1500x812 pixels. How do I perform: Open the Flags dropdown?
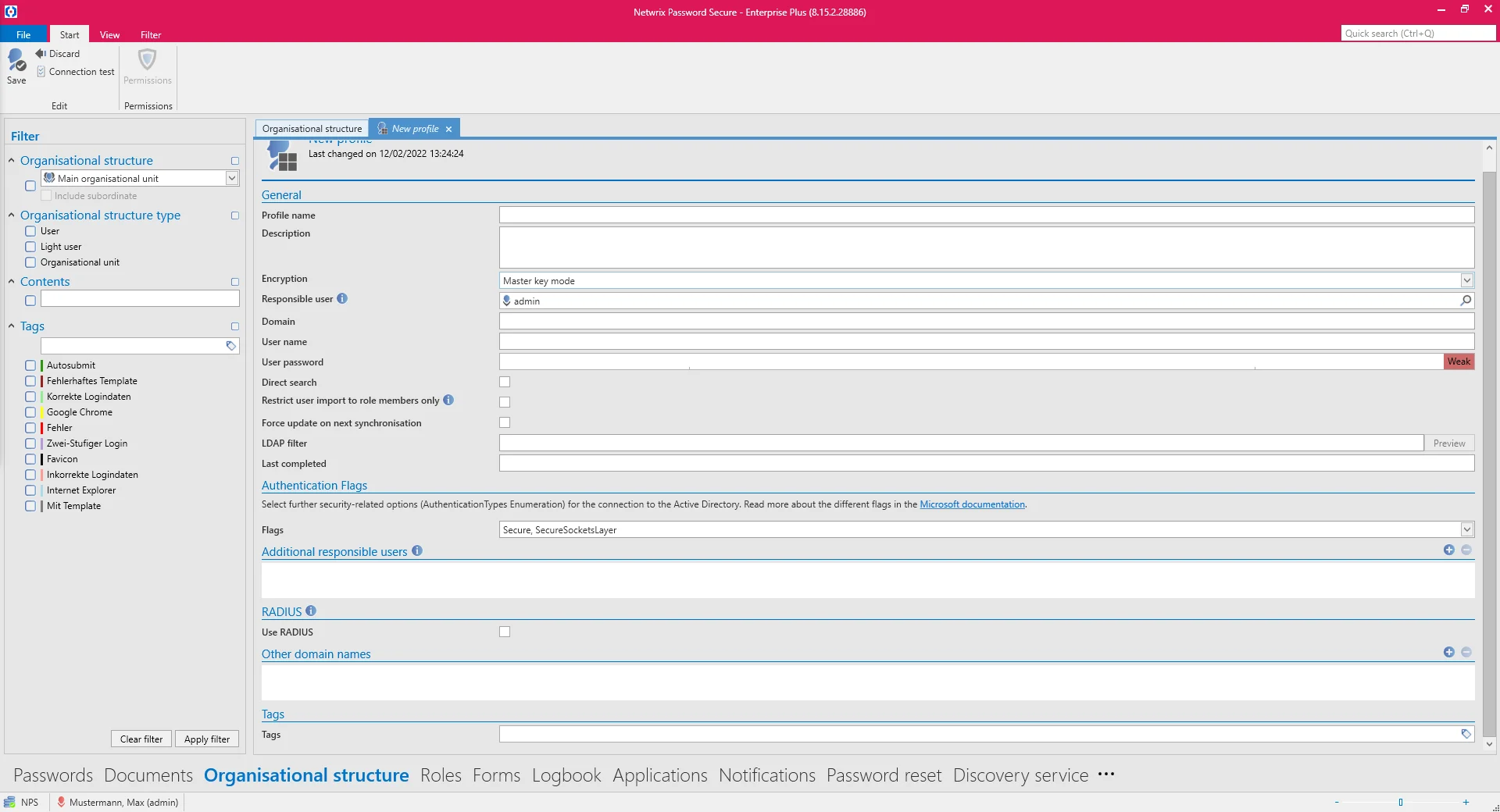pyautogui.click(x=1466, y=529)
